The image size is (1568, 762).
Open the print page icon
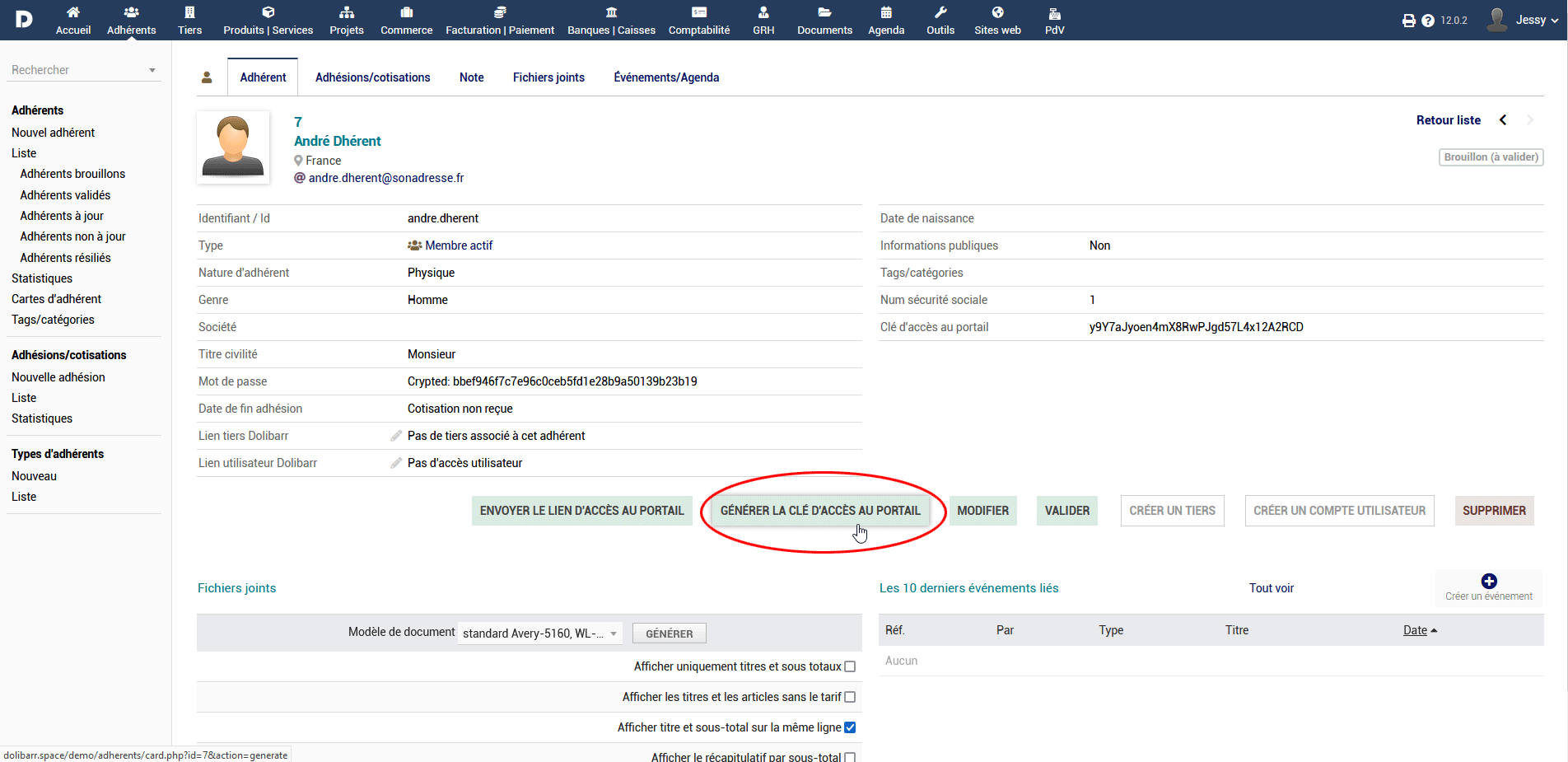1408,21
